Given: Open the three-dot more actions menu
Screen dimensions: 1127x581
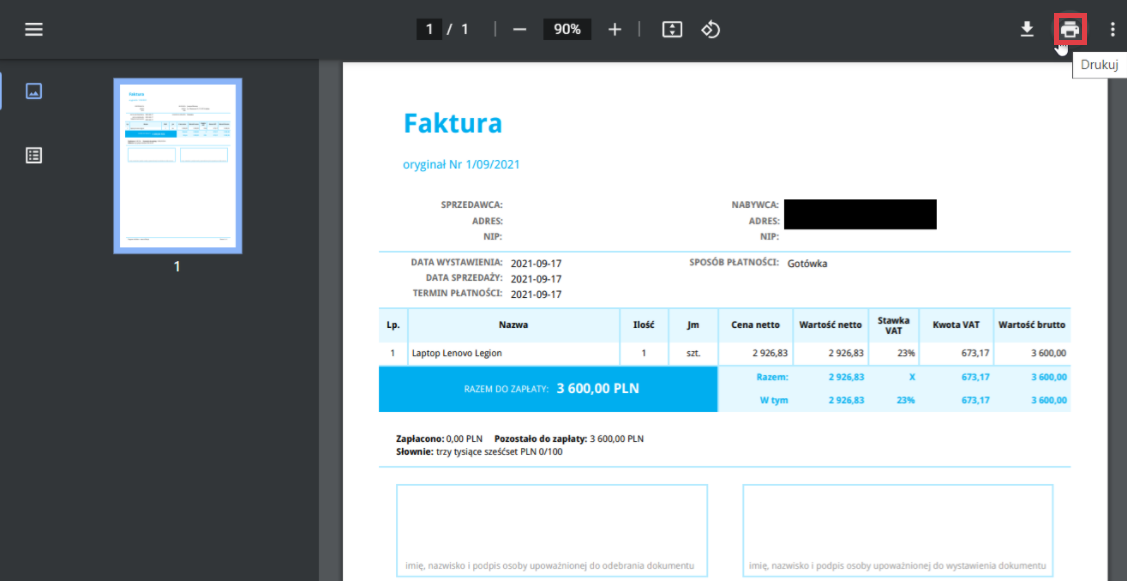Looking at the screenshot, I should 1112,29.
